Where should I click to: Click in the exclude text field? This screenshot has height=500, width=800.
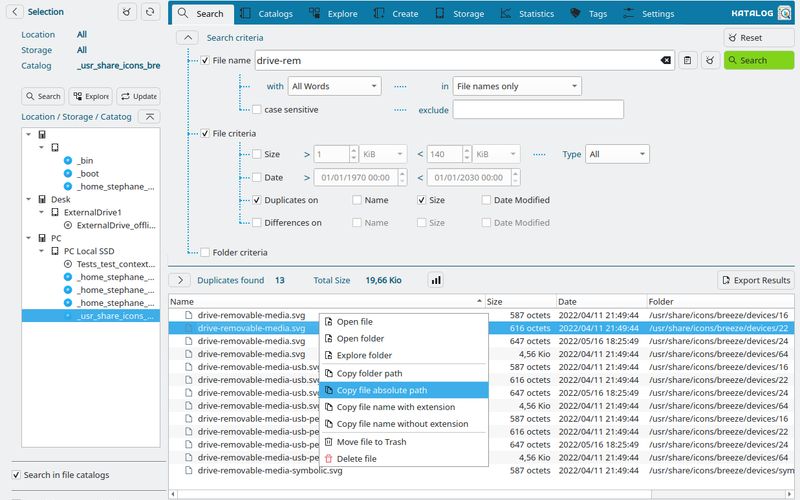click(x=538, y=110)
